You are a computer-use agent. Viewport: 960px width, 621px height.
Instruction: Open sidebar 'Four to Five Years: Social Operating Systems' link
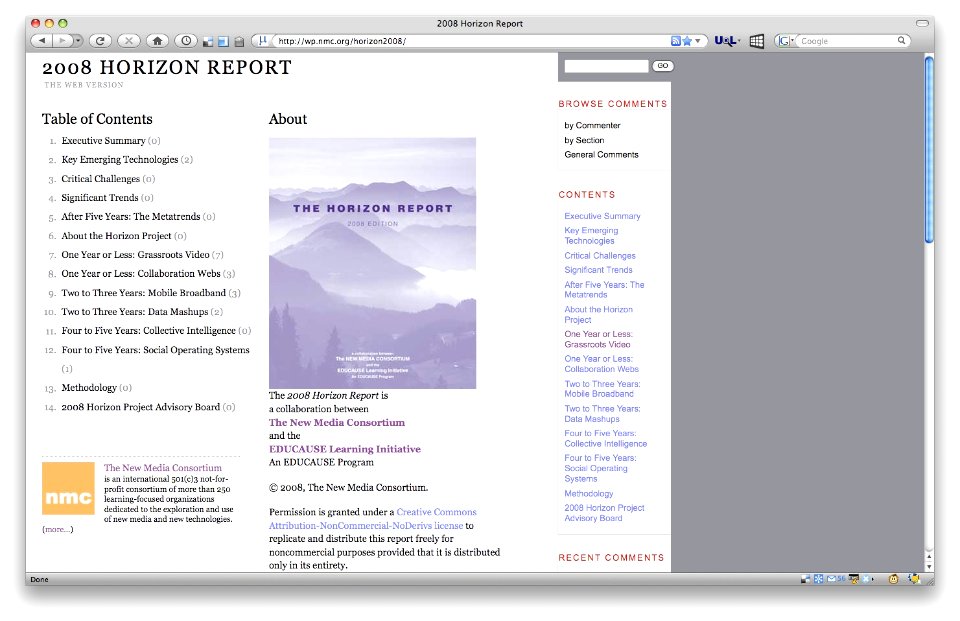pyautogui.click(x=601, y=469)
